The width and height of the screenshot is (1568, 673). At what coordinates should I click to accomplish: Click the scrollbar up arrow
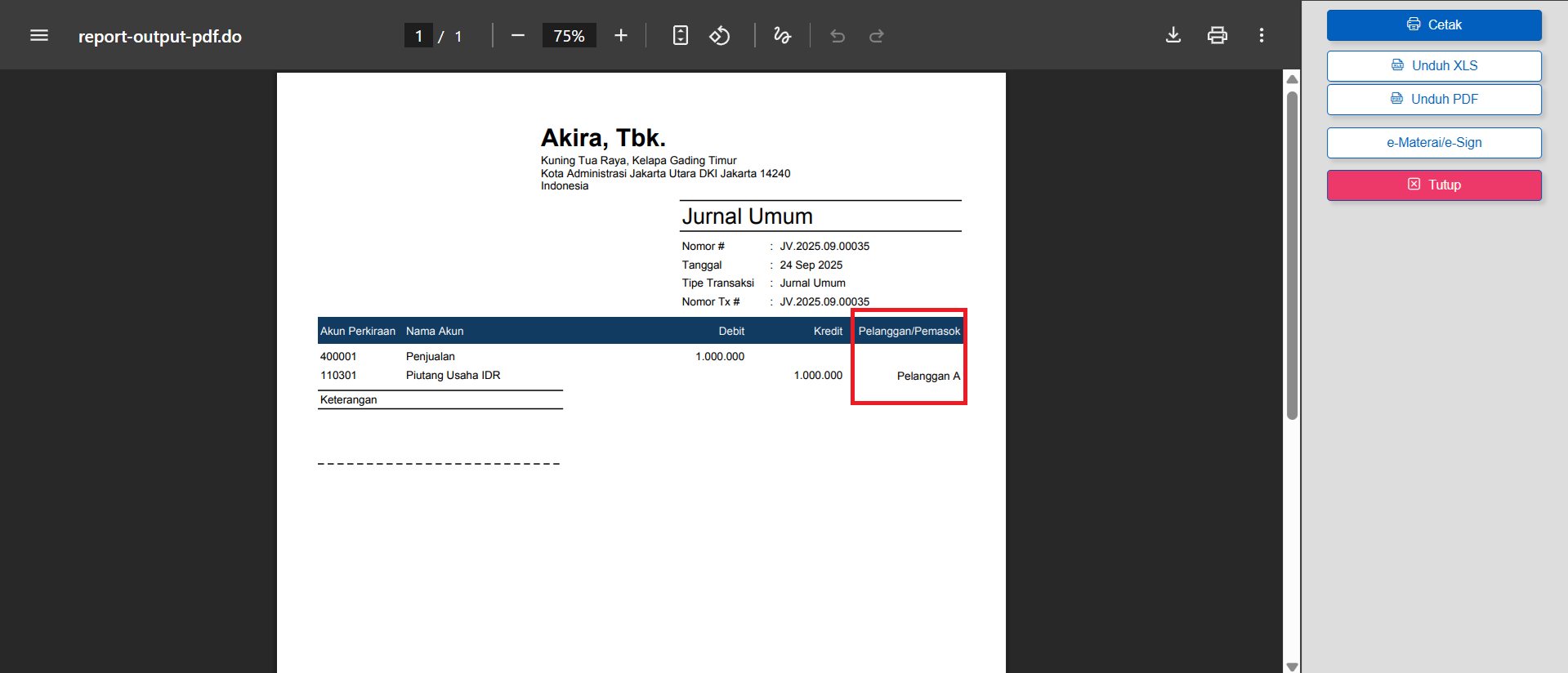1292,79
